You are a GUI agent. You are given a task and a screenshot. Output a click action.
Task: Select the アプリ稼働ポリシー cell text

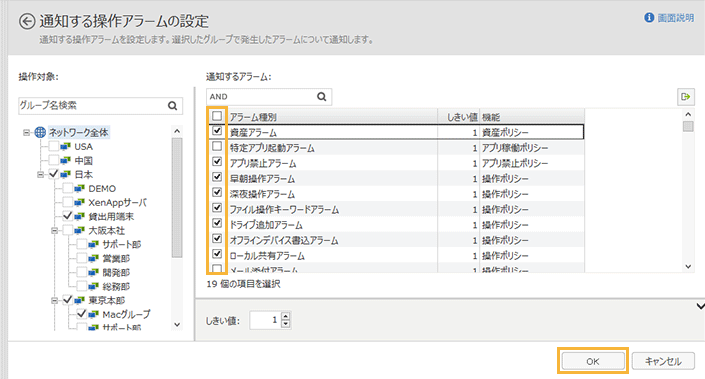pos(515,148)
